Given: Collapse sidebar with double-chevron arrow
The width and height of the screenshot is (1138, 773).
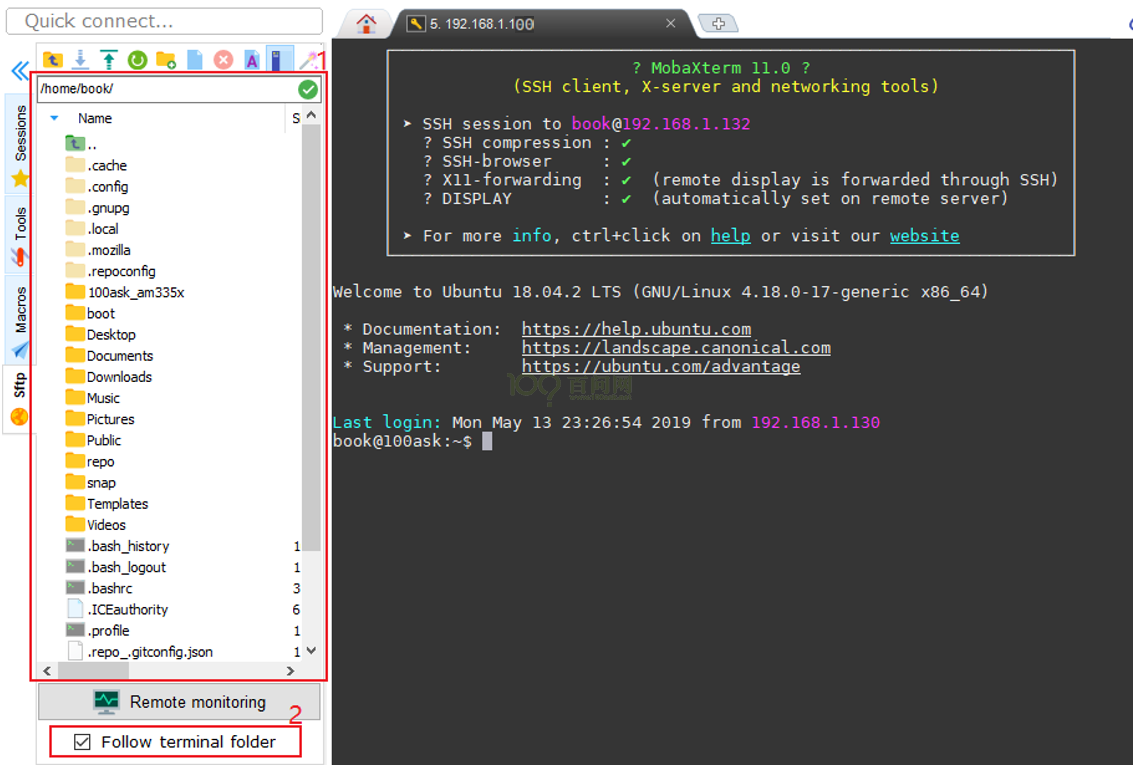Looking at the screenshot, I should tap(20, 70).
